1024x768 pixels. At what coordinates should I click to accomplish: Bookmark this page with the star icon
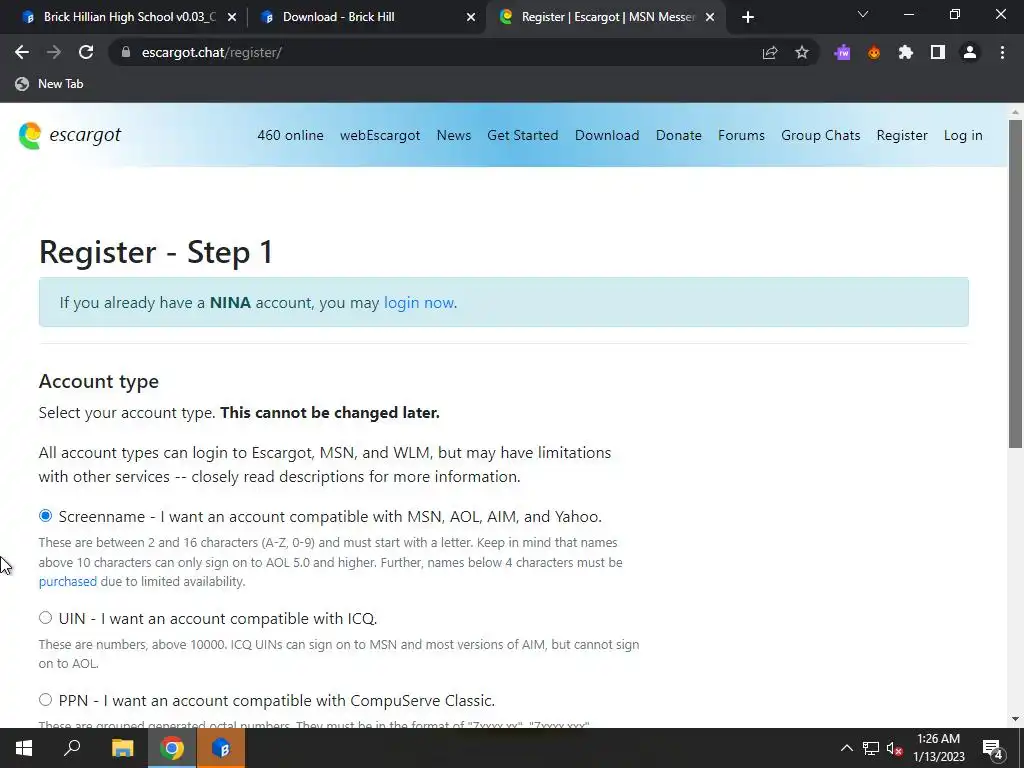pos(802,53)
